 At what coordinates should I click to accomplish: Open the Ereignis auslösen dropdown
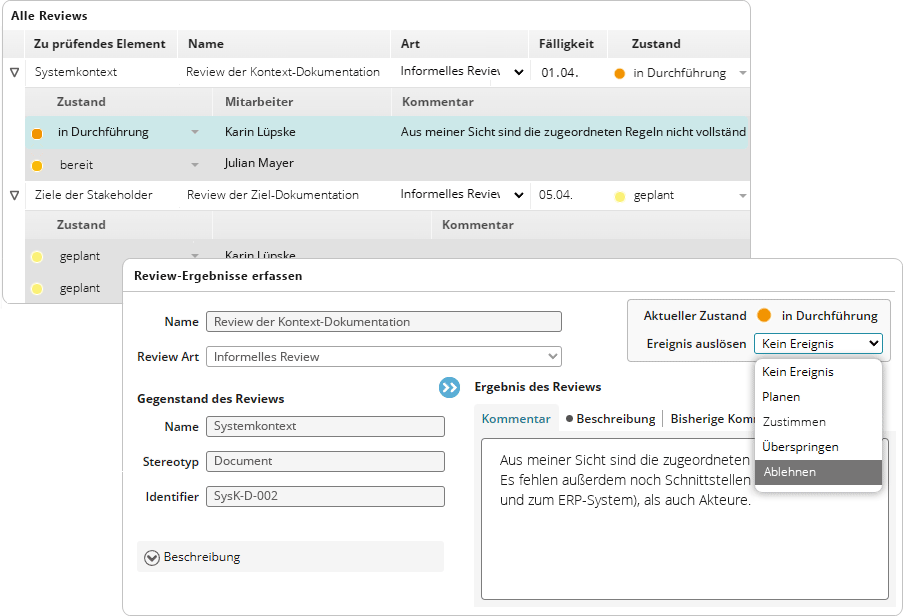(818, 344)
